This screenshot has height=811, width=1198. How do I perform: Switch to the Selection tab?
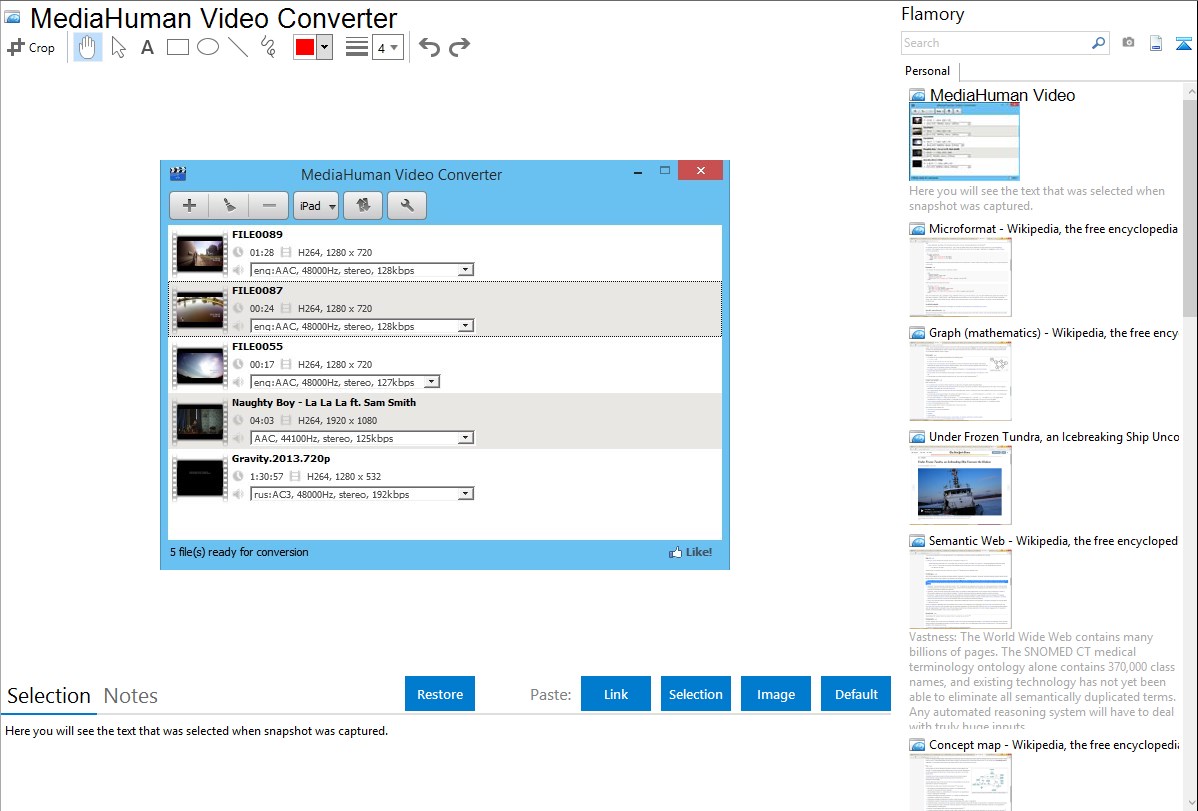click(x=49, y=696)
